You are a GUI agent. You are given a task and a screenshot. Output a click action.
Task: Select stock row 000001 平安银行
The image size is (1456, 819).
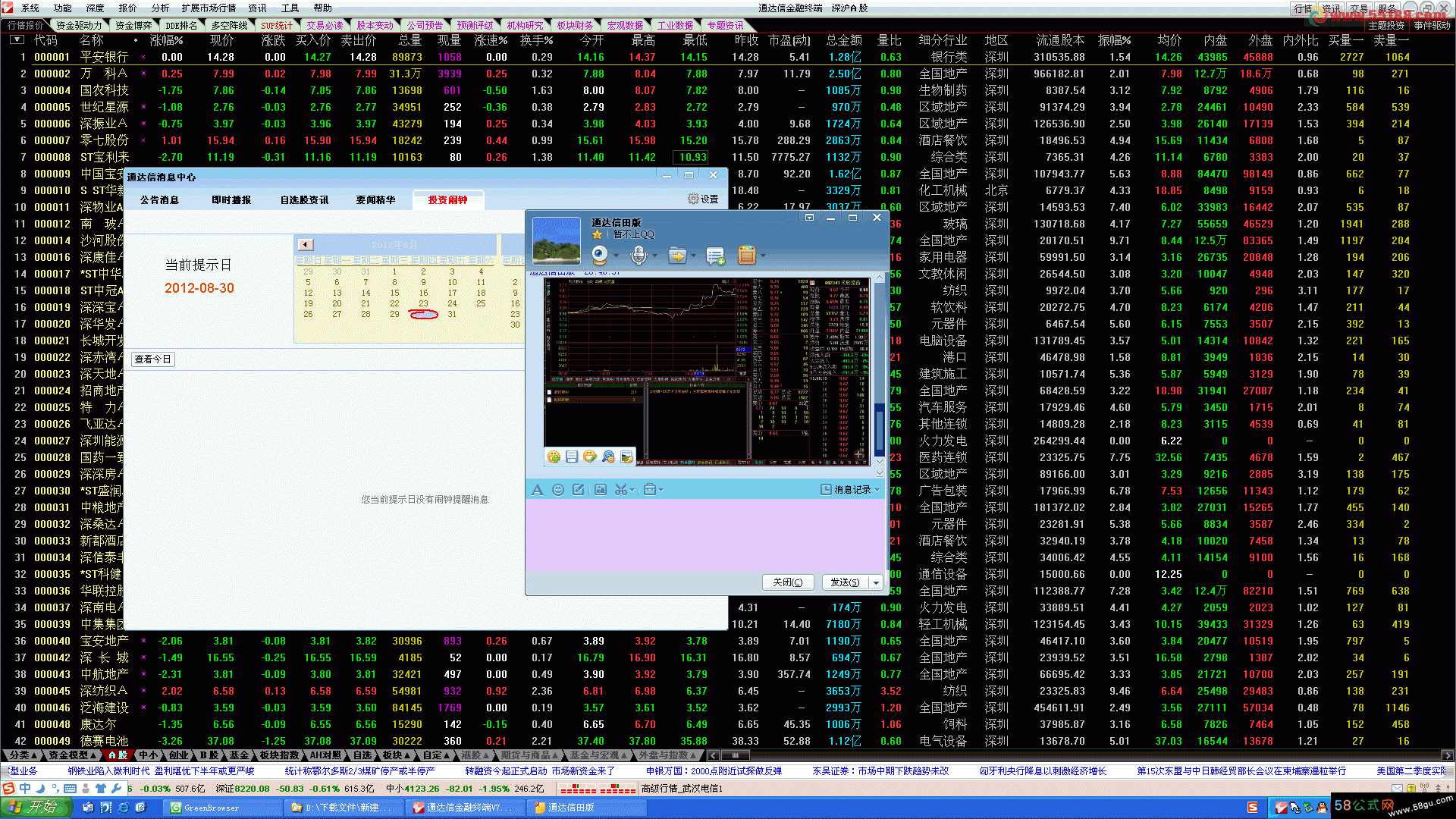[728, 57]
